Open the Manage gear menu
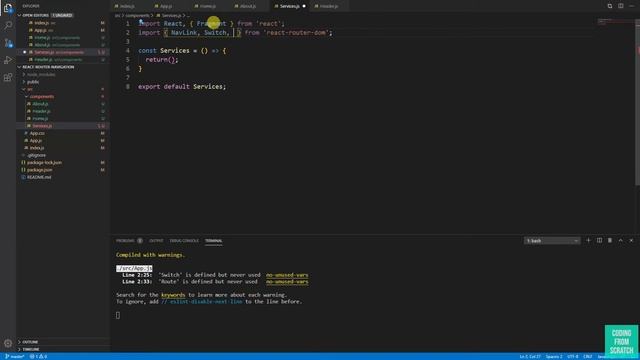Viewport: 640px width, 360px height. tap(8, 343)
